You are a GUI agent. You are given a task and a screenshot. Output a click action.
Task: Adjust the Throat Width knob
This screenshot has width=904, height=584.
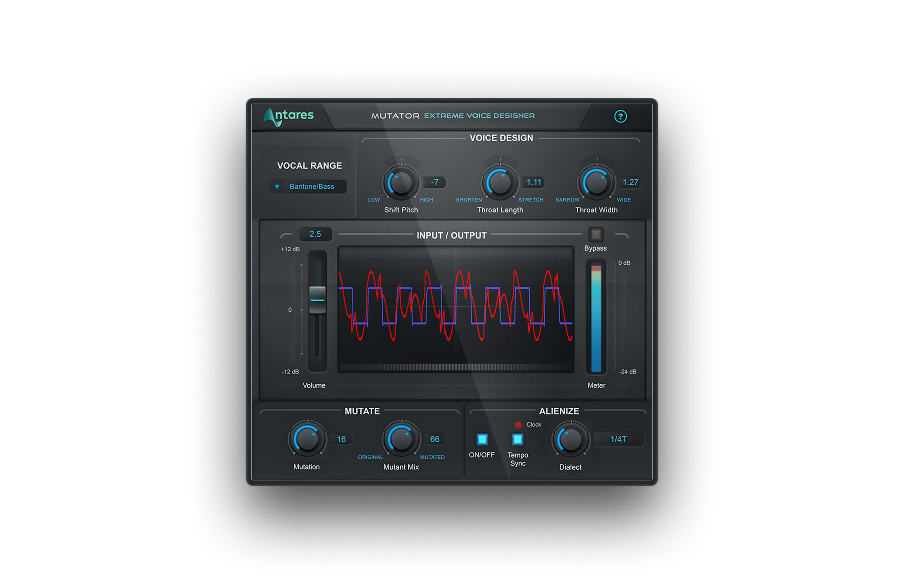595,184
